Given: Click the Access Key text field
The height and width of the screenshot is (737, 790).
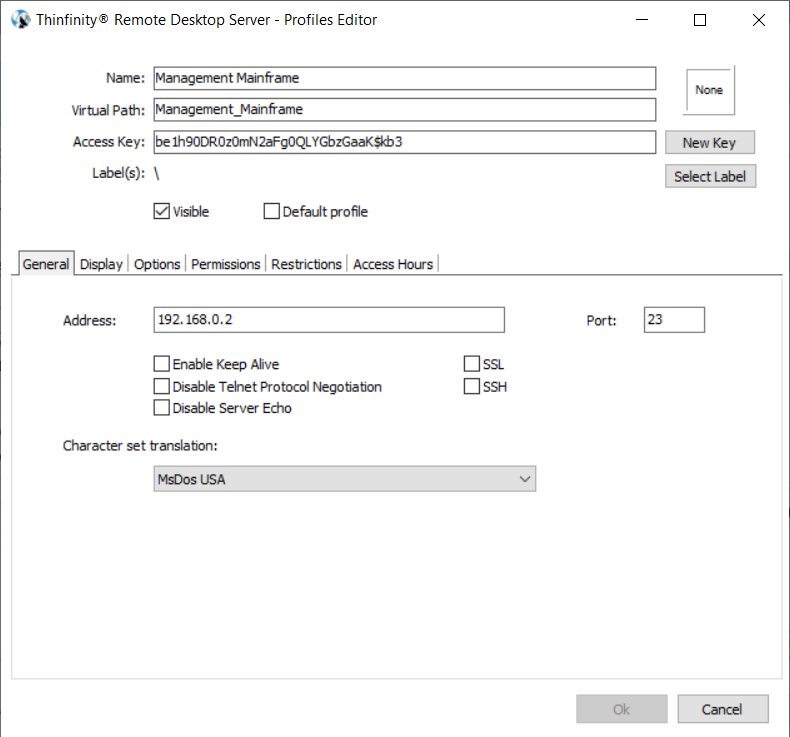Looking at the screenshot, I should (x=405, y=142).
